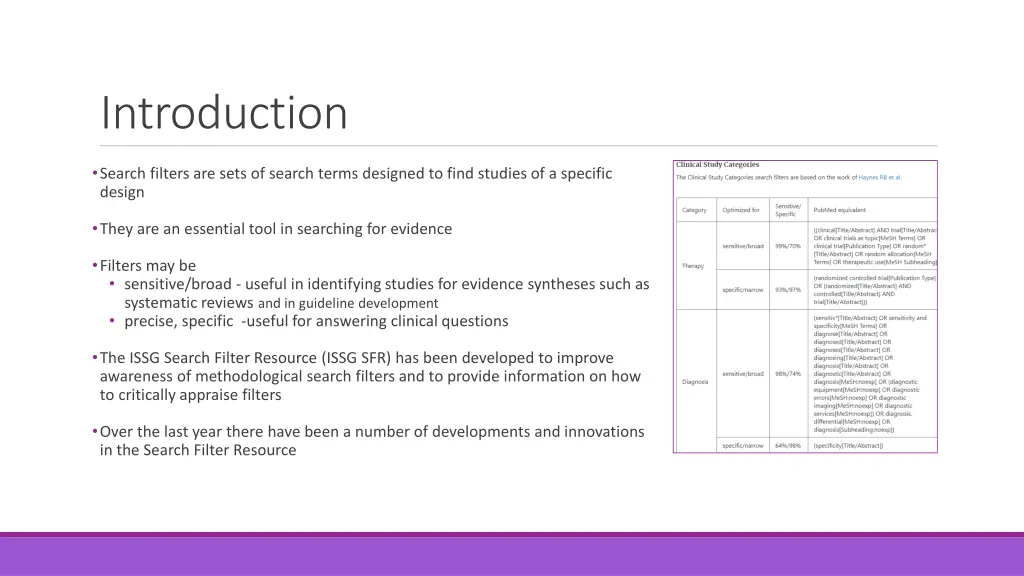The width and height of the screenshot is (1024, 576).
Task: Select bullet about search filters being sets of terms
Action: 356,183
